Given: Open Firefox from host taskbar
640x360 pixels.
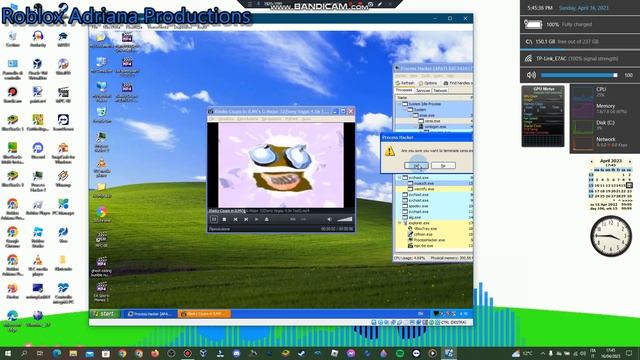Looking at the screenshot, I should click(x=155, y=353).
